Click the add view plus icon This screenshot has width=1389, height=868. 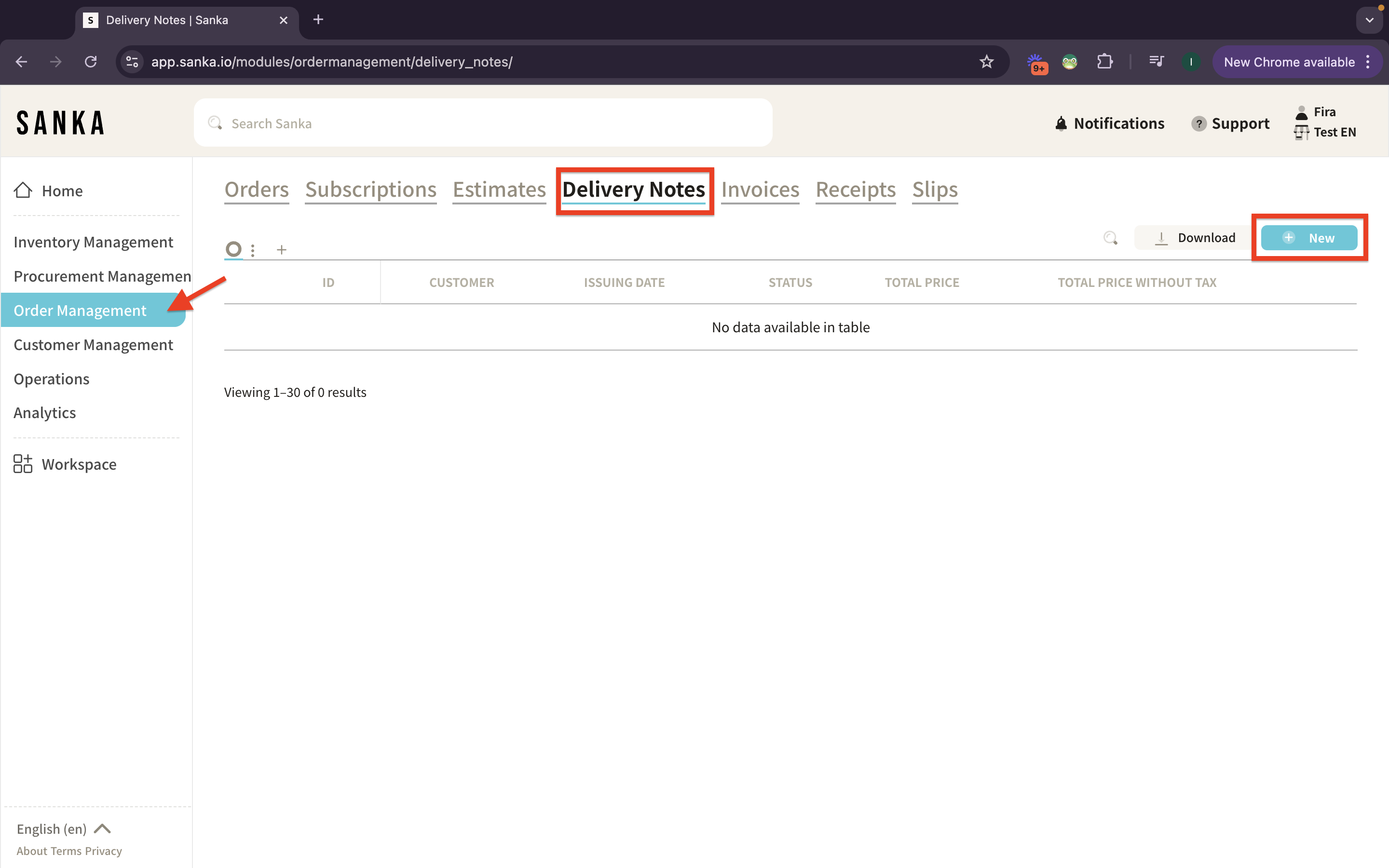click(281, 250)
